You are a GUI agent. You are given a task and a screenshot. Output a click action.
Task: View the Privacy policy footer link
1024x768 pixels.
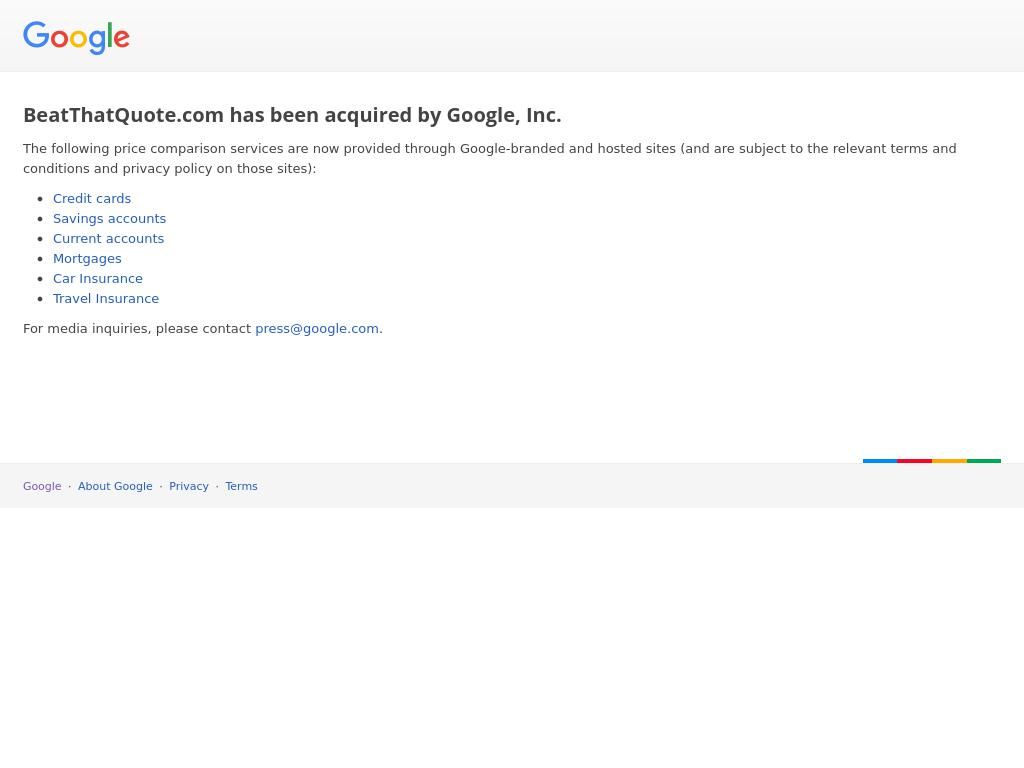point(189,487)
